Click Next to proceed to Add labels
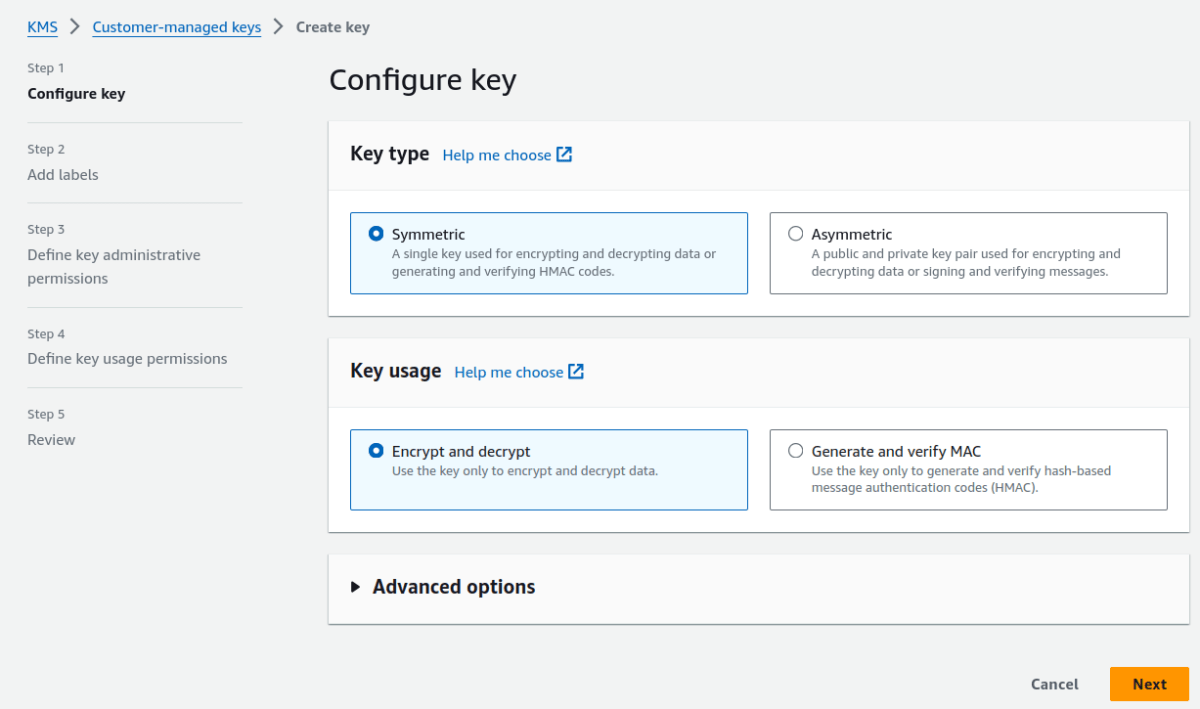 pyautogui.click(x=1149, y=684)
